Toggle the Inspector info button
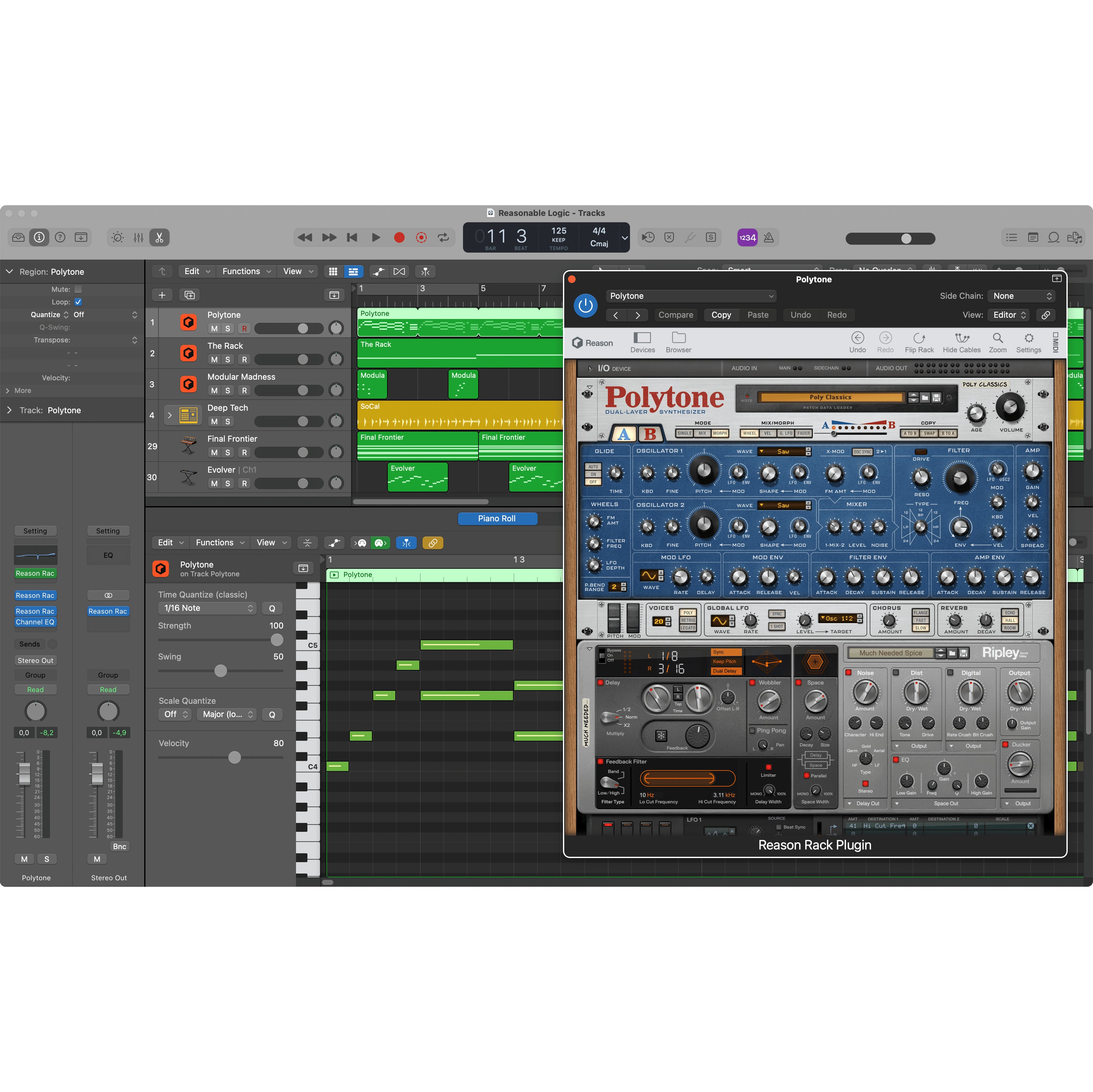1093x1092 pixels. (39, 237)
